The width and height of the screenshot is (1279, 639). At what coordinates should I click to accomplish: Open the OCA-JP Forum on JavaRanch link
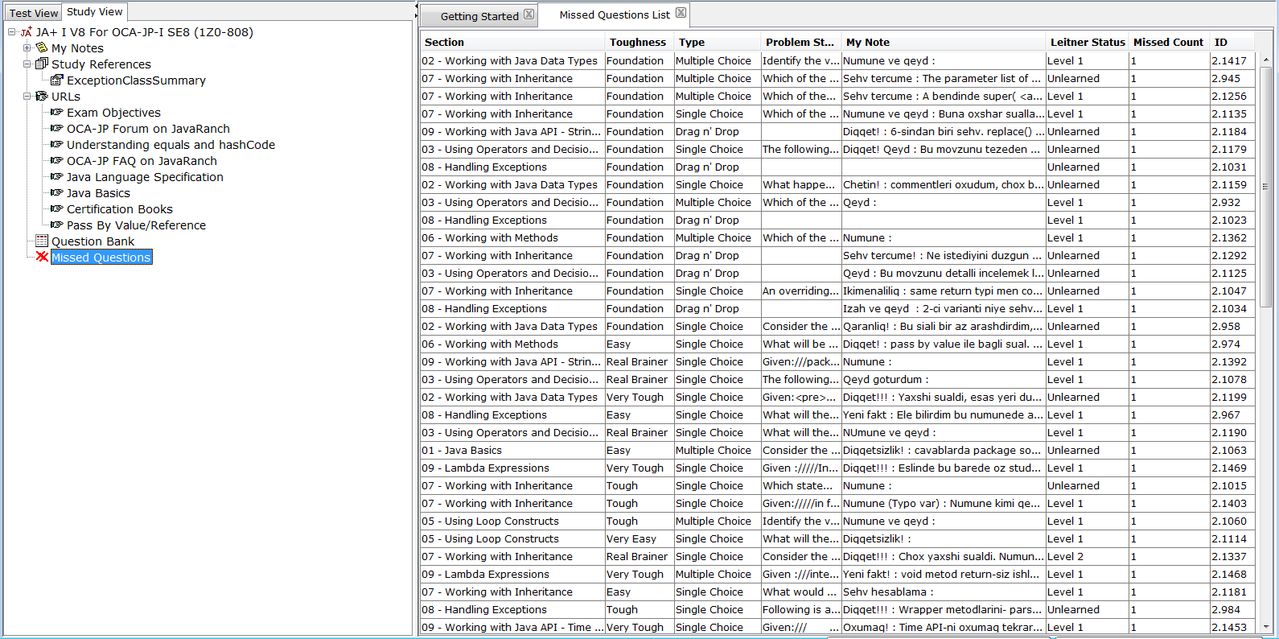(148, 128)
